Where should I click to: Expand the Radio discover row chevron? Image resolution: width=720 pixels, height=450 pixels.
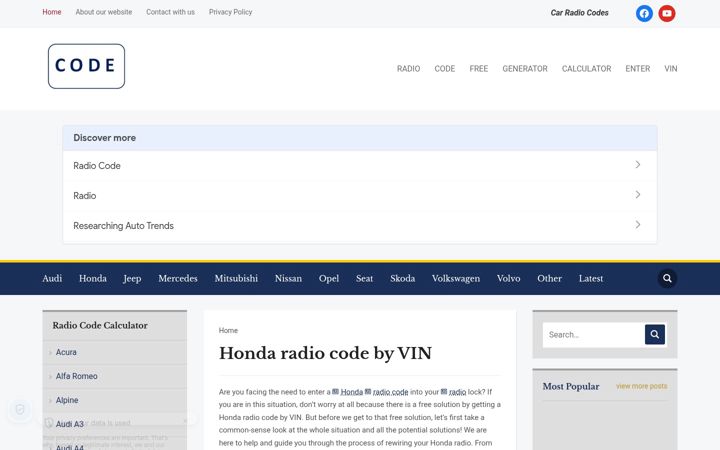(x=638, y=195)
